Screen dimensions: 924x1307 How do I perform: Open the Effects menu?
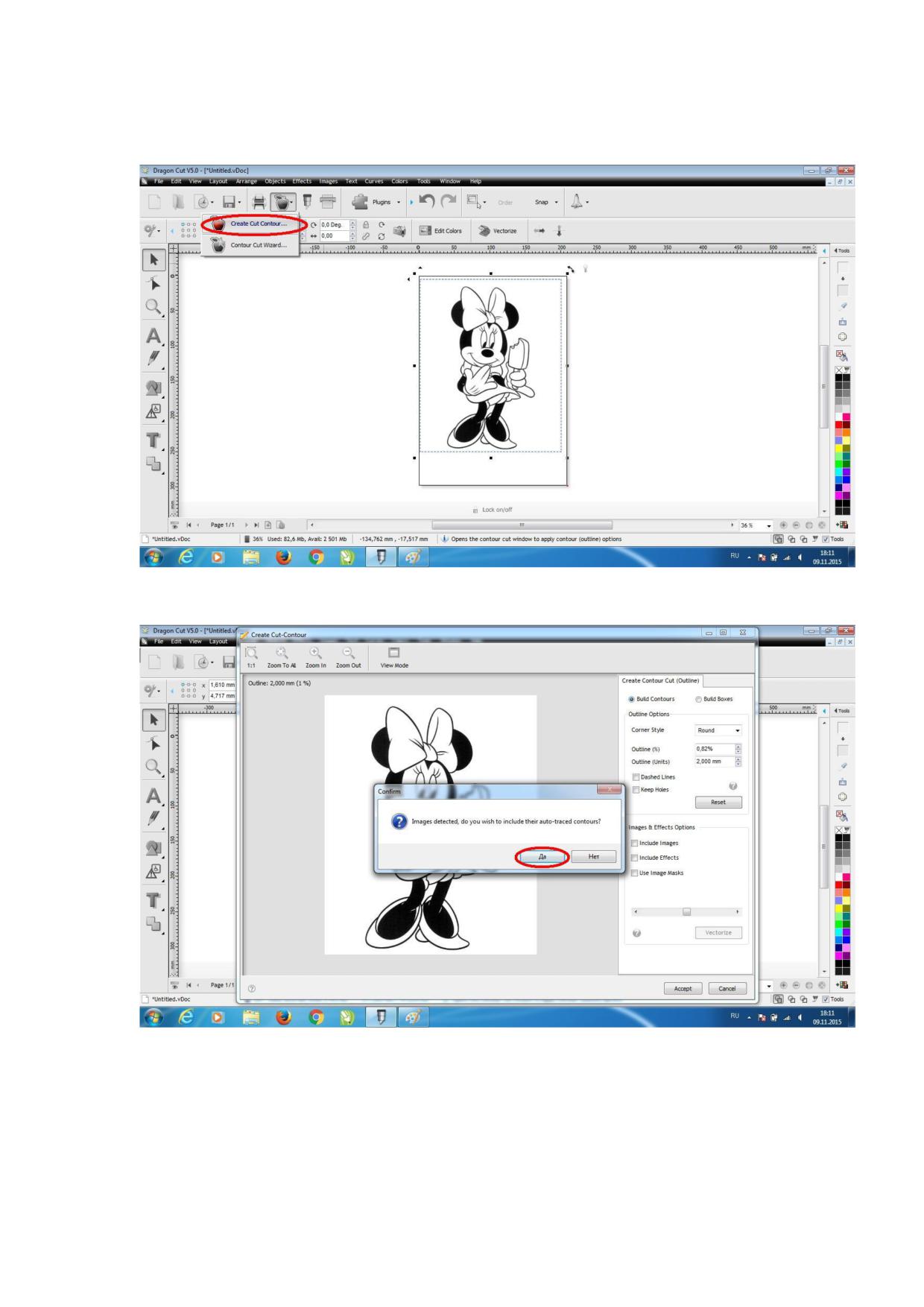[302, 181]
